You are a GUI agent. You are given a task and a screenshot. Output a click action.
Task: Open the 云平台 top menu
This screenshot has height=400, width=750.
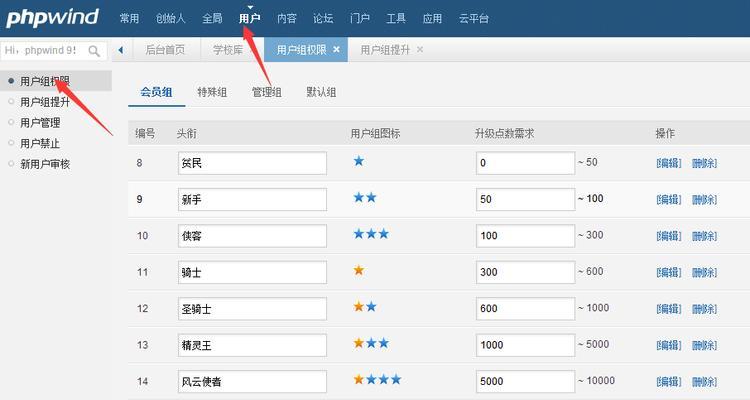click(474, 19)
